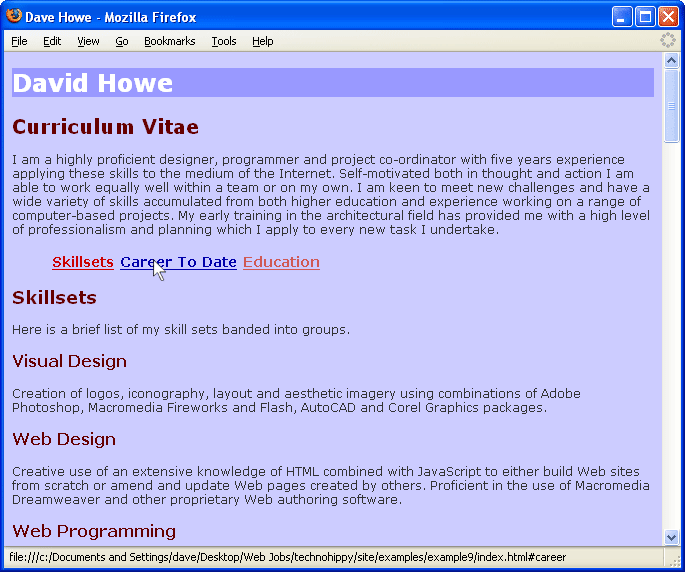Maximize the Firefox window
Screen dimensions: 685x572
(x=645, y=17)
